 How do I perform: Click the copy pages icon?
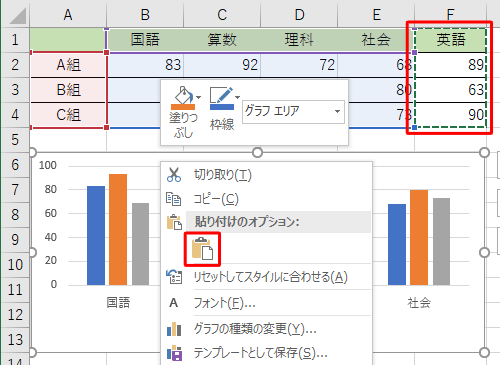[174, 199]
